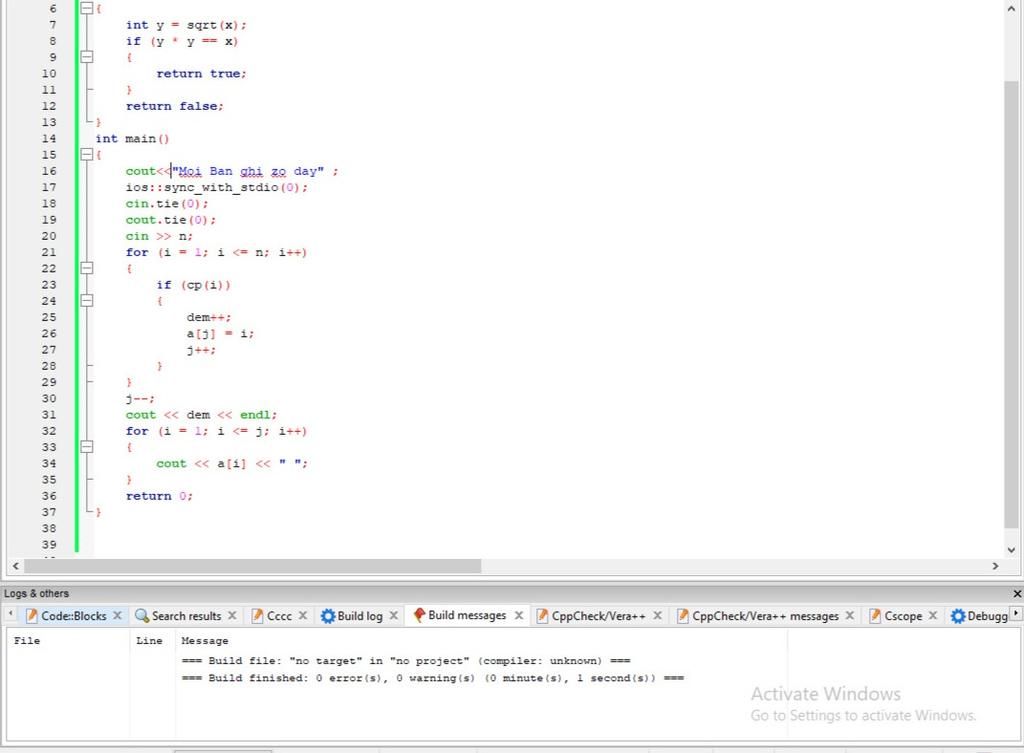The height and width of the screenshot is (753, 1024).
Task: Open the CppCheck/Vera++ messages tab
Action: pyautogui.click(x=764, y=616)
